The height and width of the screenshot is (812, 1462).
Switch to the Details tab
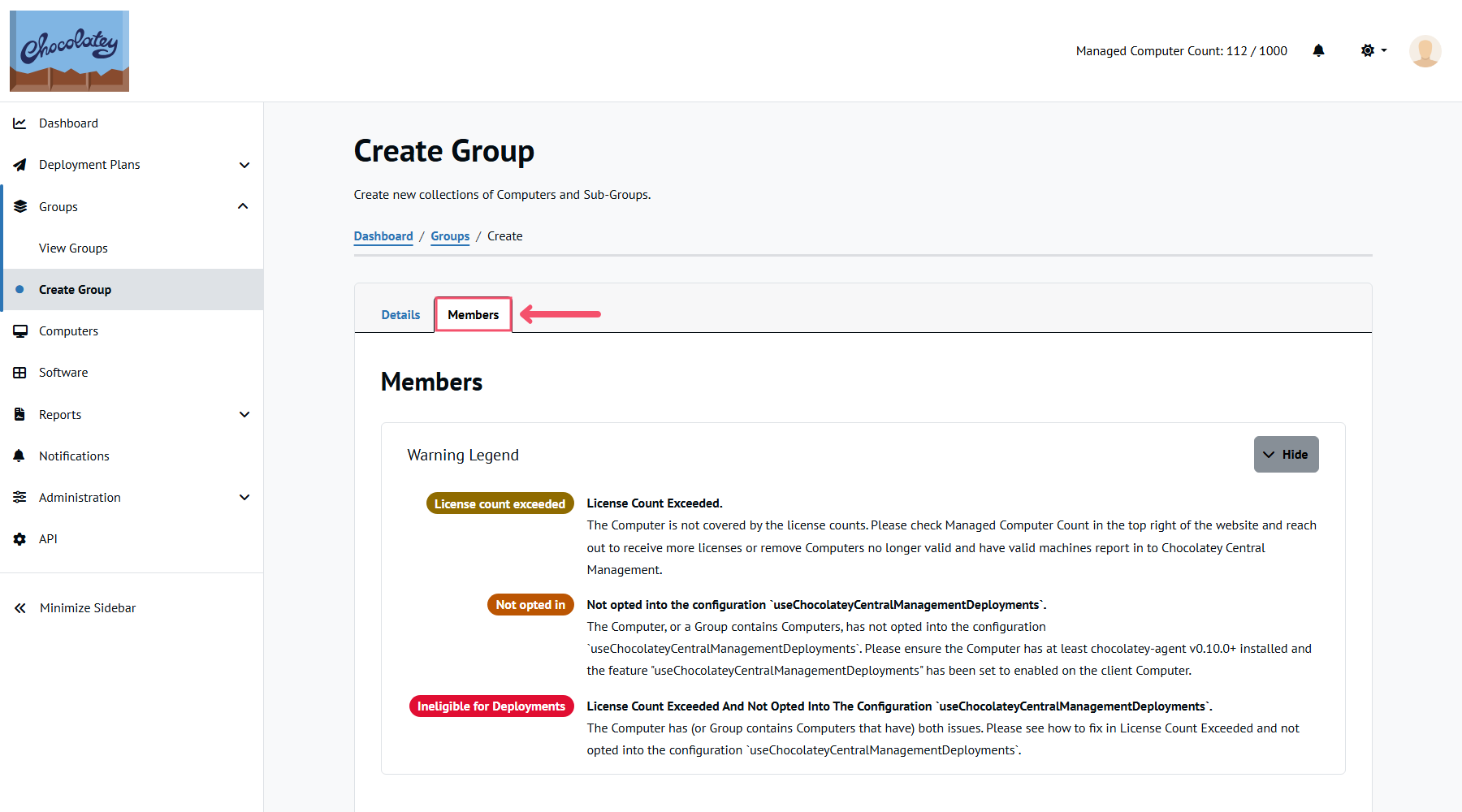click(x=400, y=315)
